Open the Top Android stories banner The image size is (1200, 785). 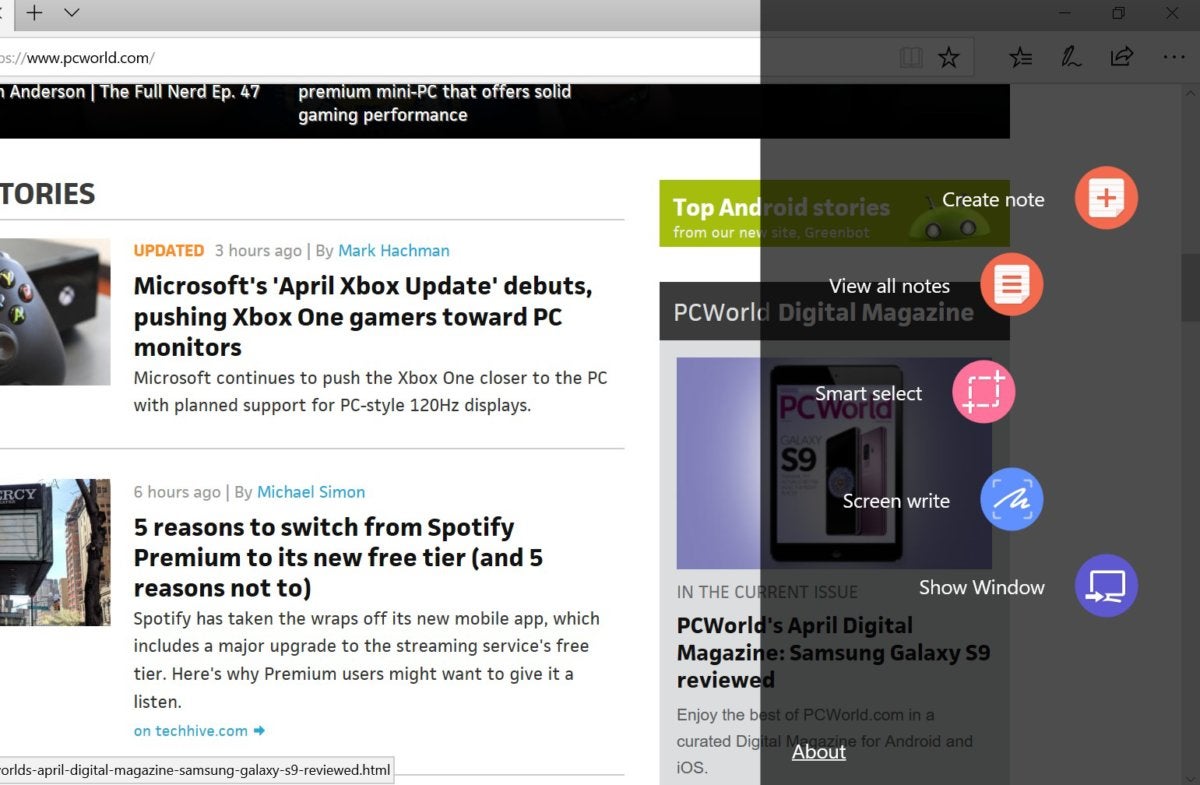coord(834,213)
